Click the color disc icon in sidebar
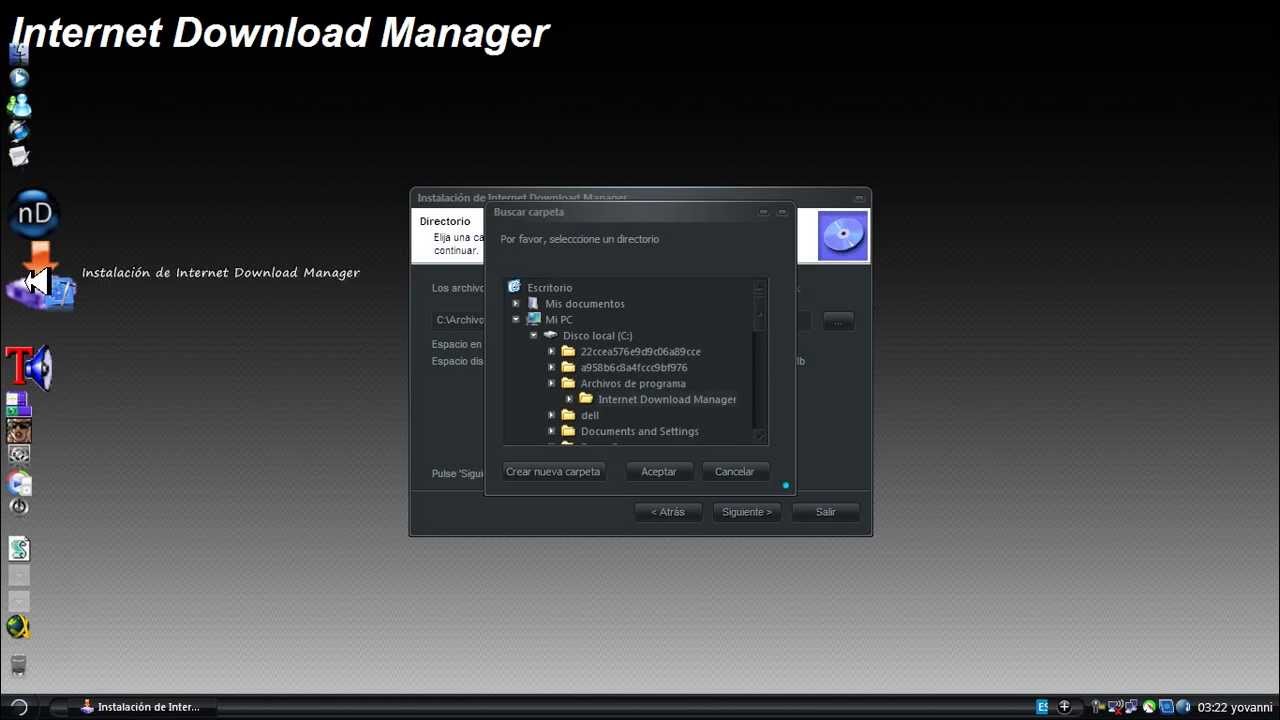 (19, 484)
